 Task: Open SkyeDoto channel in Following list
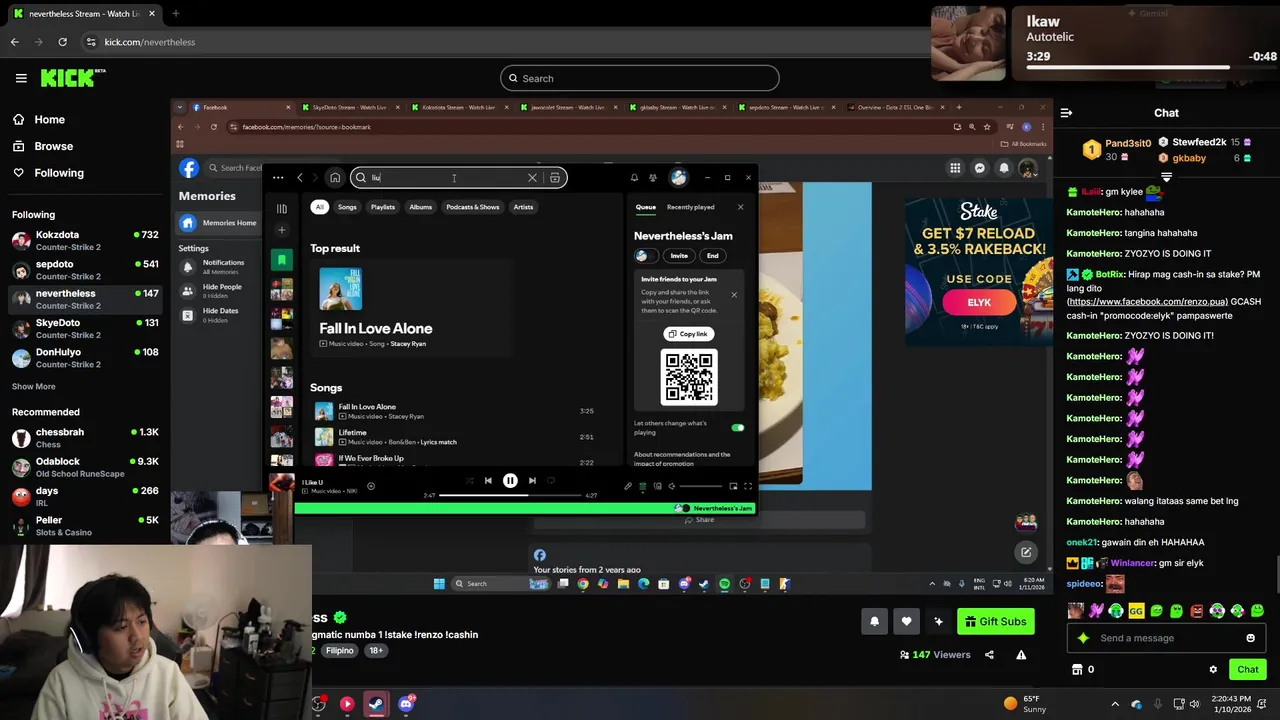click(85, 328)
